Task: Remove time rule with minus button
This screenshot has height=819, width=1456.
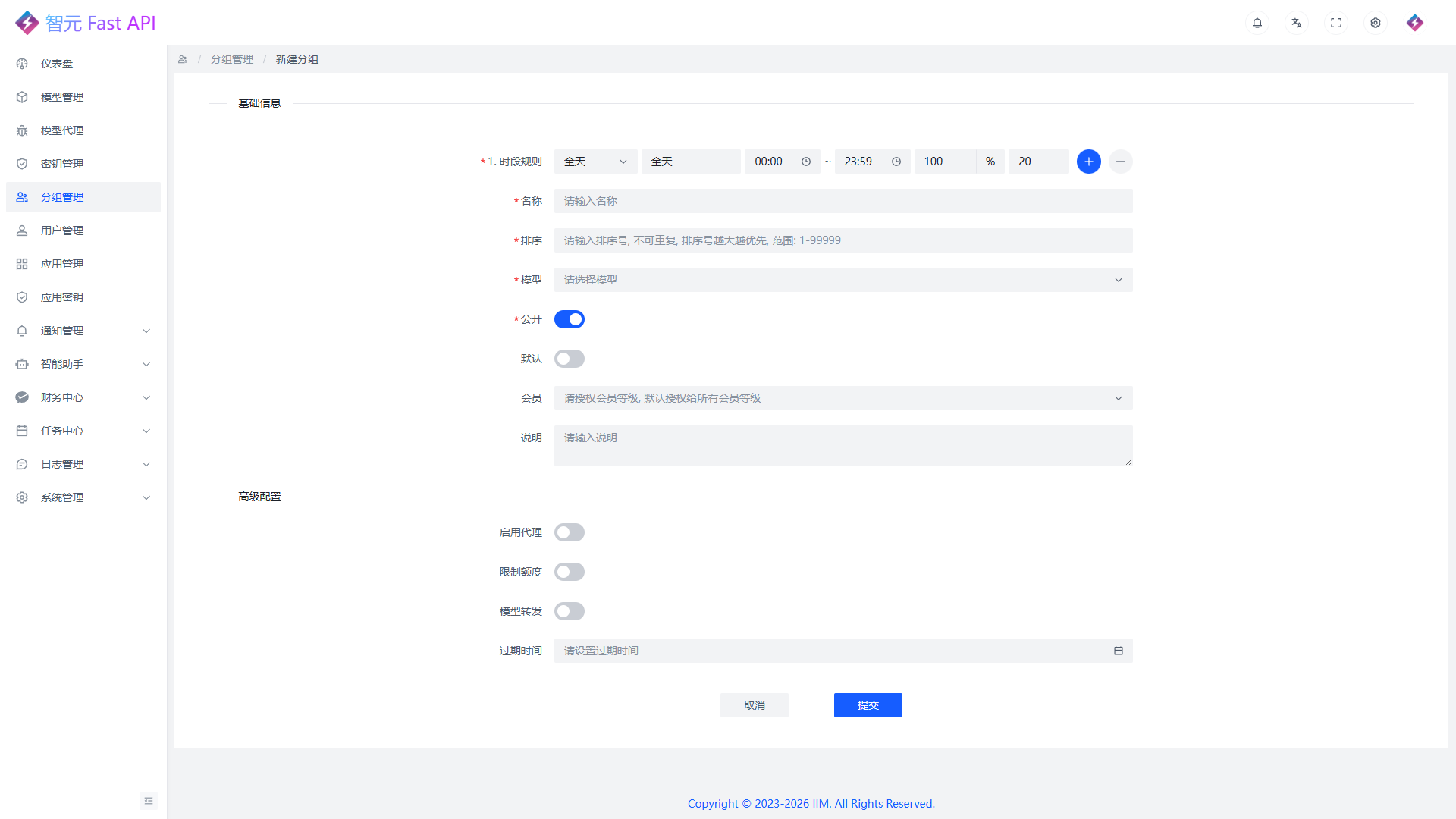Action: [x=1121, y=162]
